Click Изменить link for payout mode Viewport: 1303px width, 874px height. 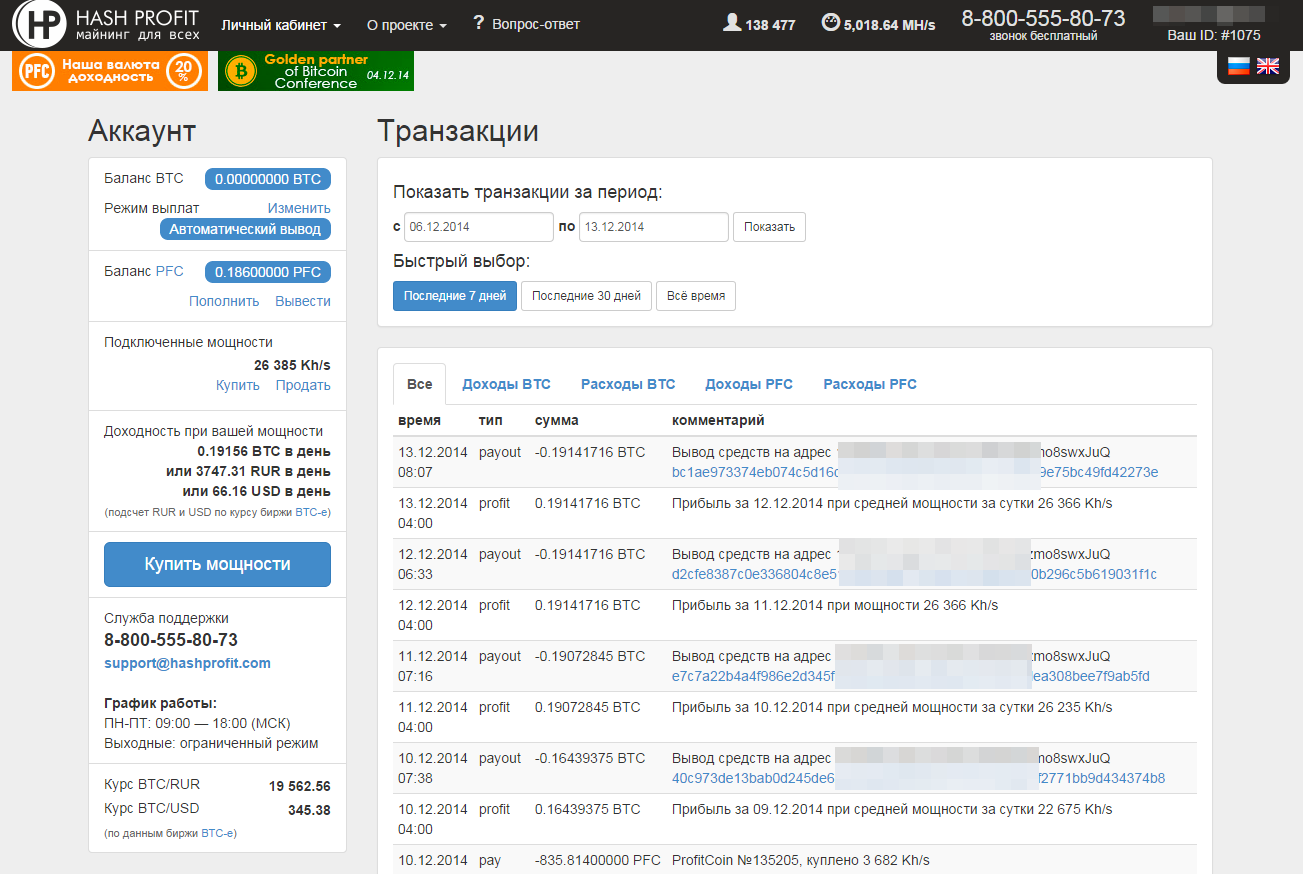tap(299, 208)
